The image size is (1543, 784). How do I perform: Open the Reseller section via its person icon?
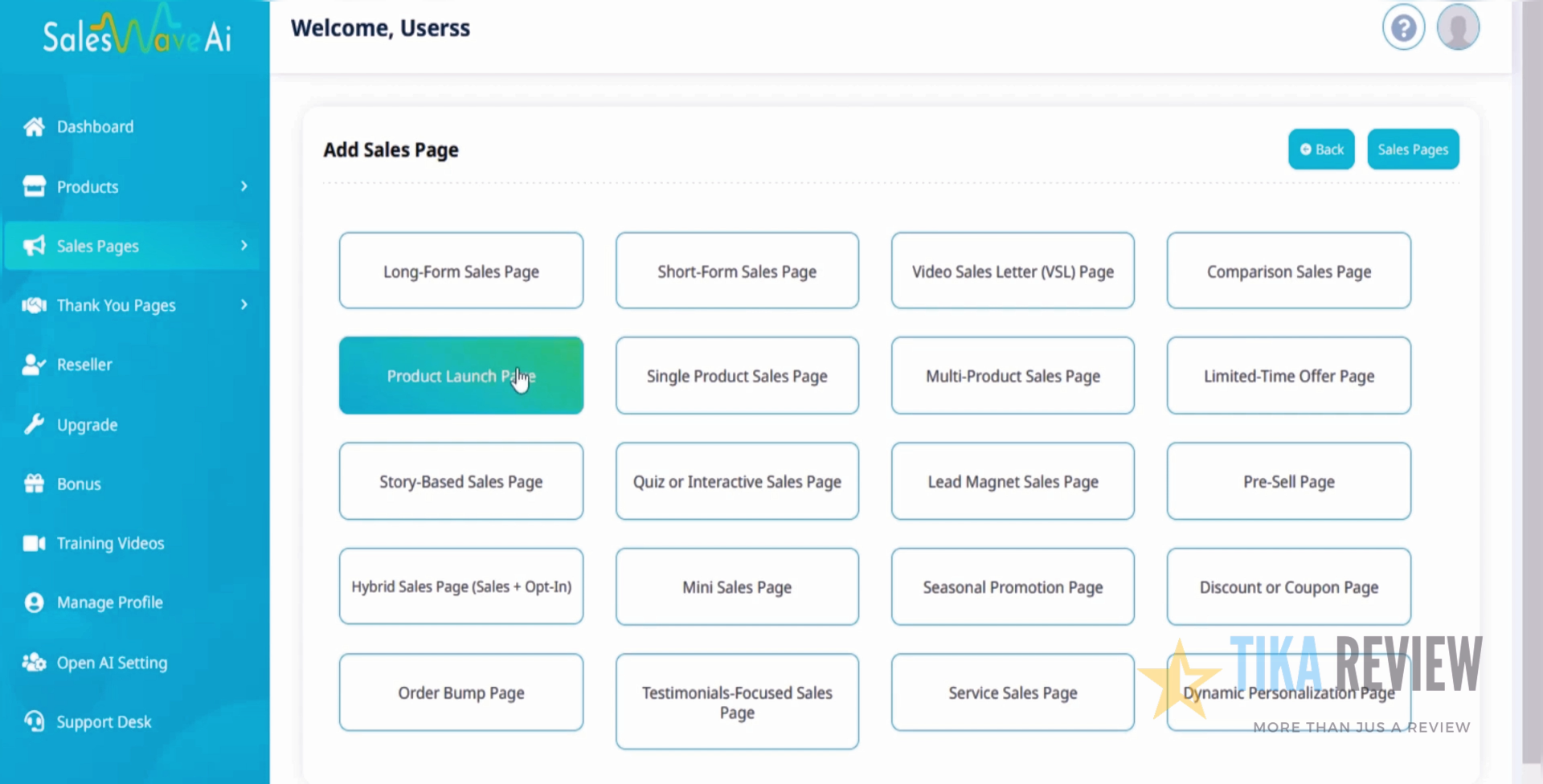tap(33, 364)
